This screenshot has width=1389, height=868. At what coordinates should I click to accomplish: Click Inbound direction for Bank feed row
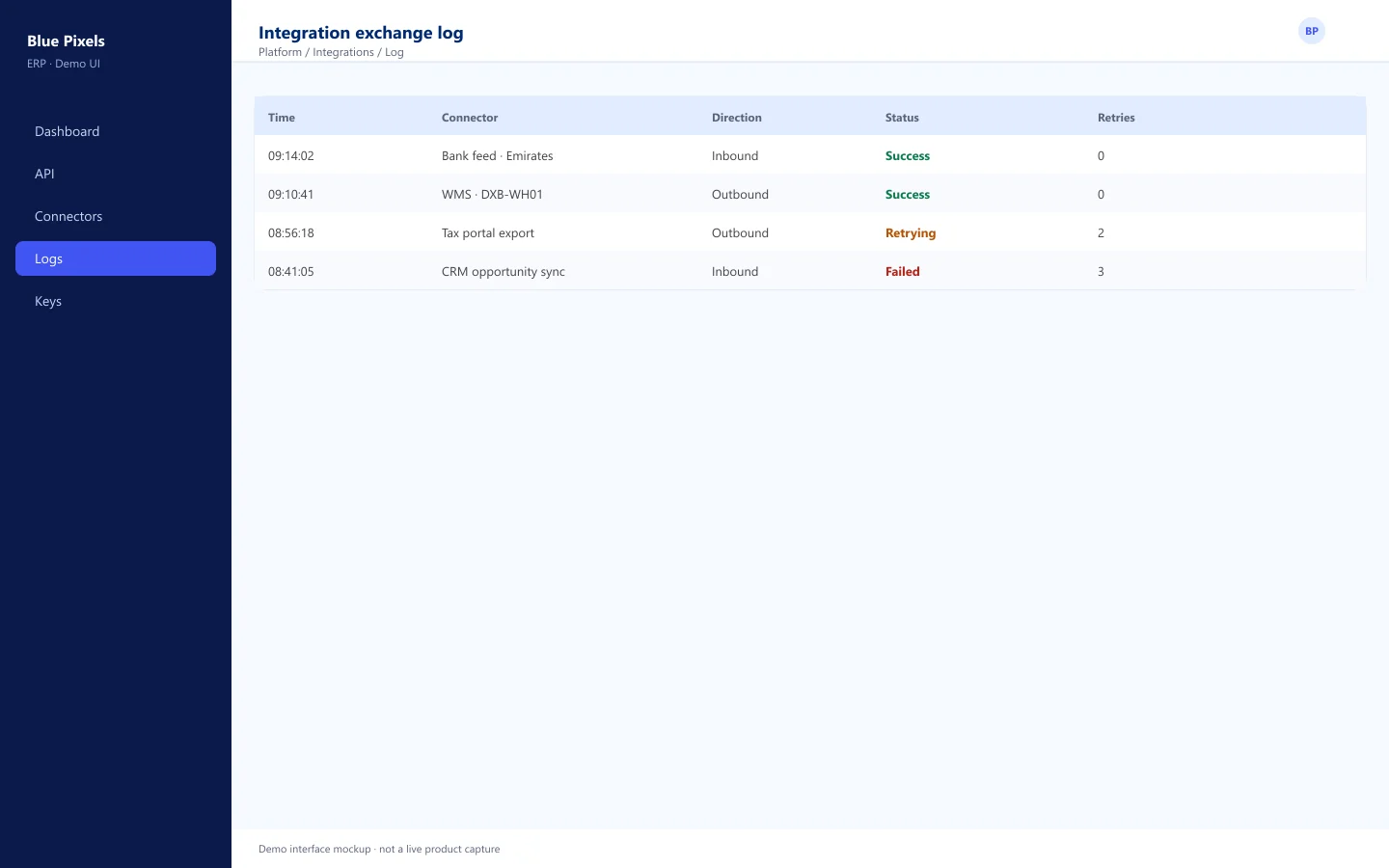(735, 155)
